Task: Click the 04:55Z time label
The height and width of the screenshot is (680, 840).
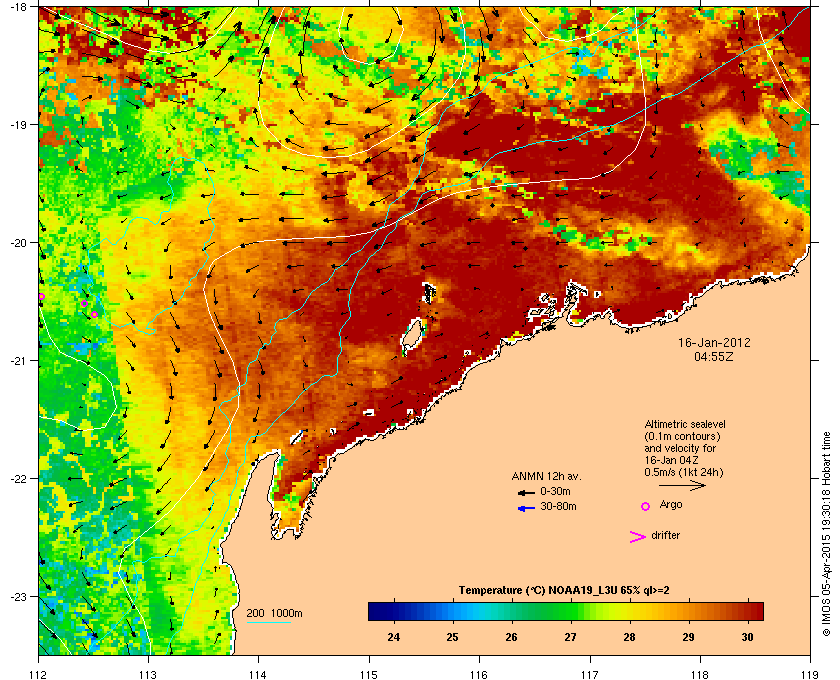Action: (x=714, y=356)
